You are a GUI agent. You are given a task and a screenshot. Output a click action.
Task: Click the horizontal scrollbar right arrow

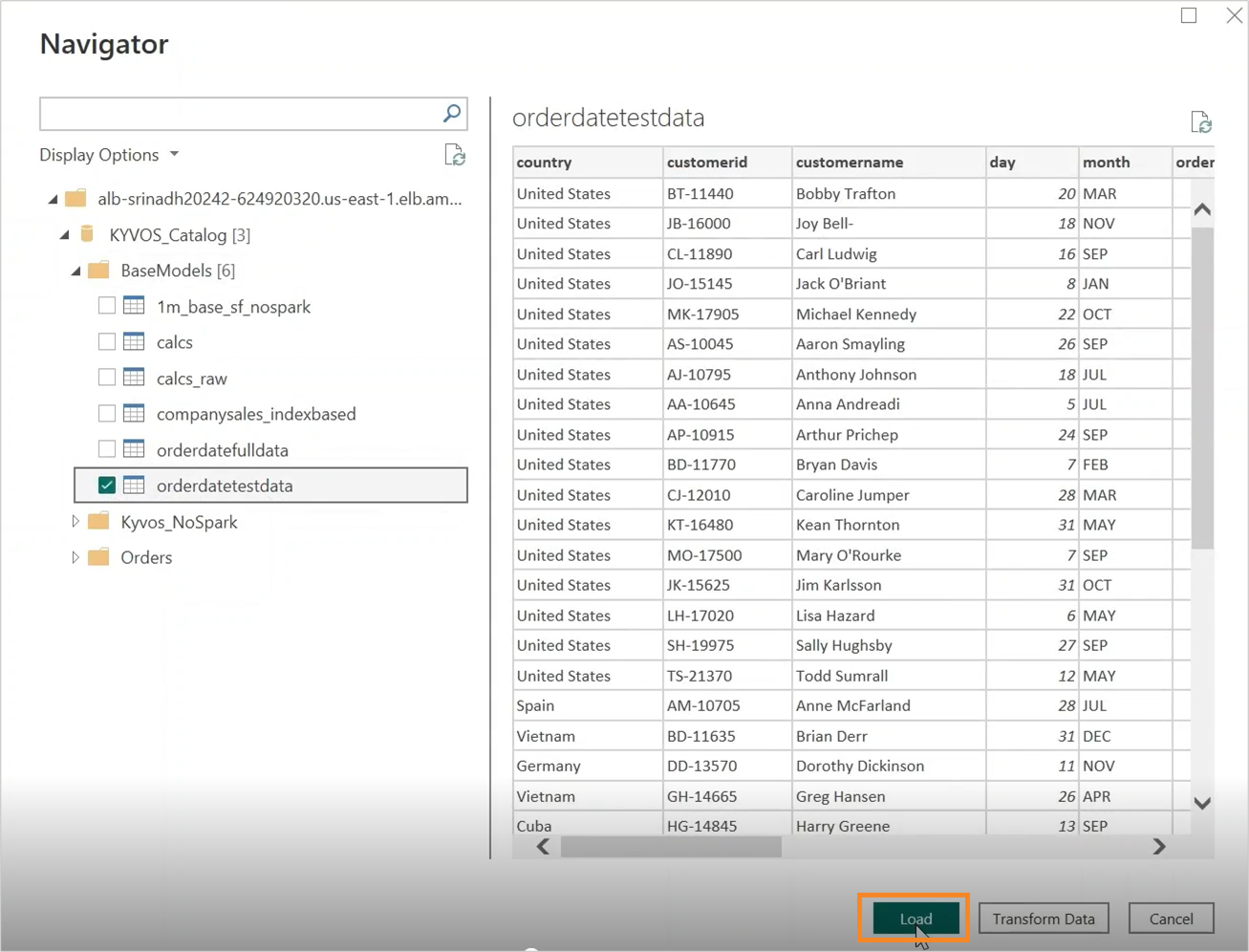pyautogui.click(x=1158, y=847)
